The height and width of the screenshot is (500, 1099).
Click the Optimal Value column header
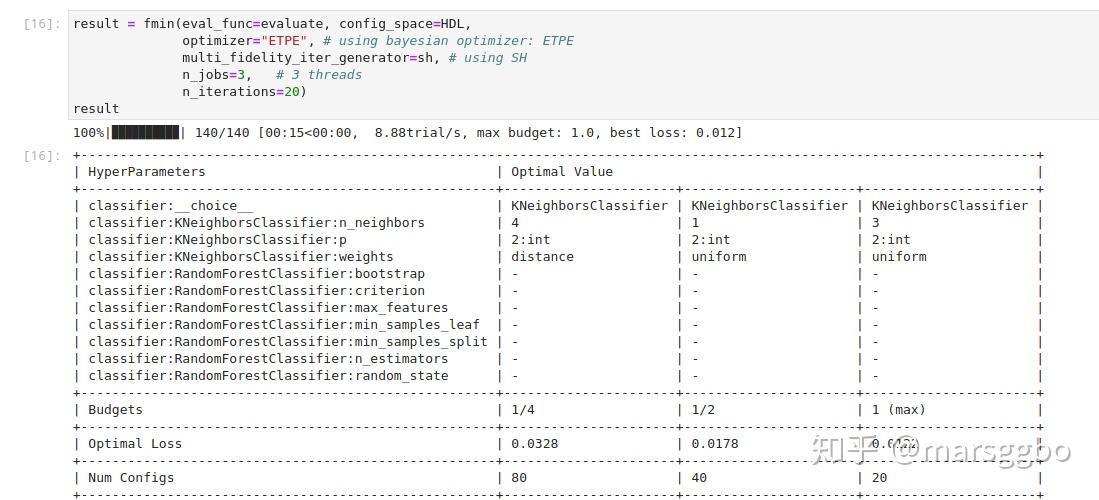(561, 172)
